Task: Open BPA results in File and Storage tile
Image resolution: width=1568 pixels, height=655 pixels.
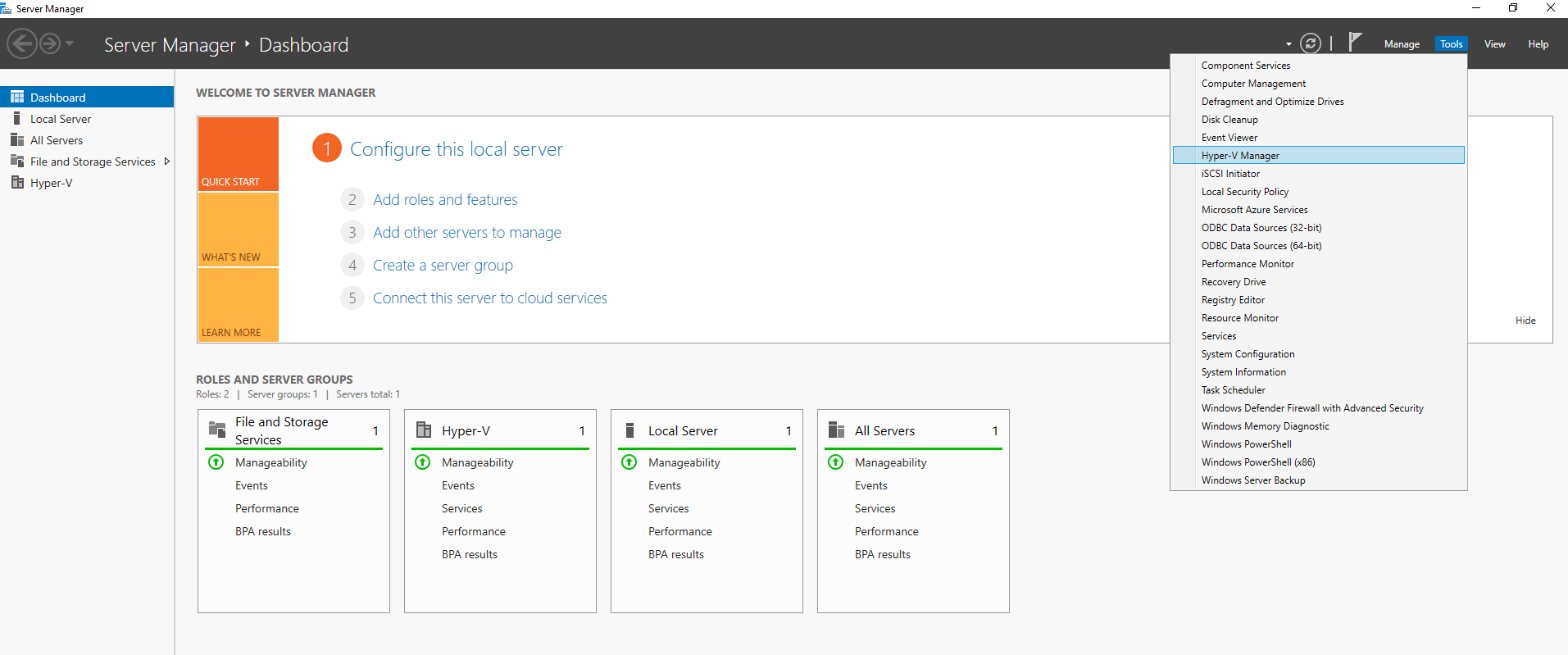Action: (263, 531)
